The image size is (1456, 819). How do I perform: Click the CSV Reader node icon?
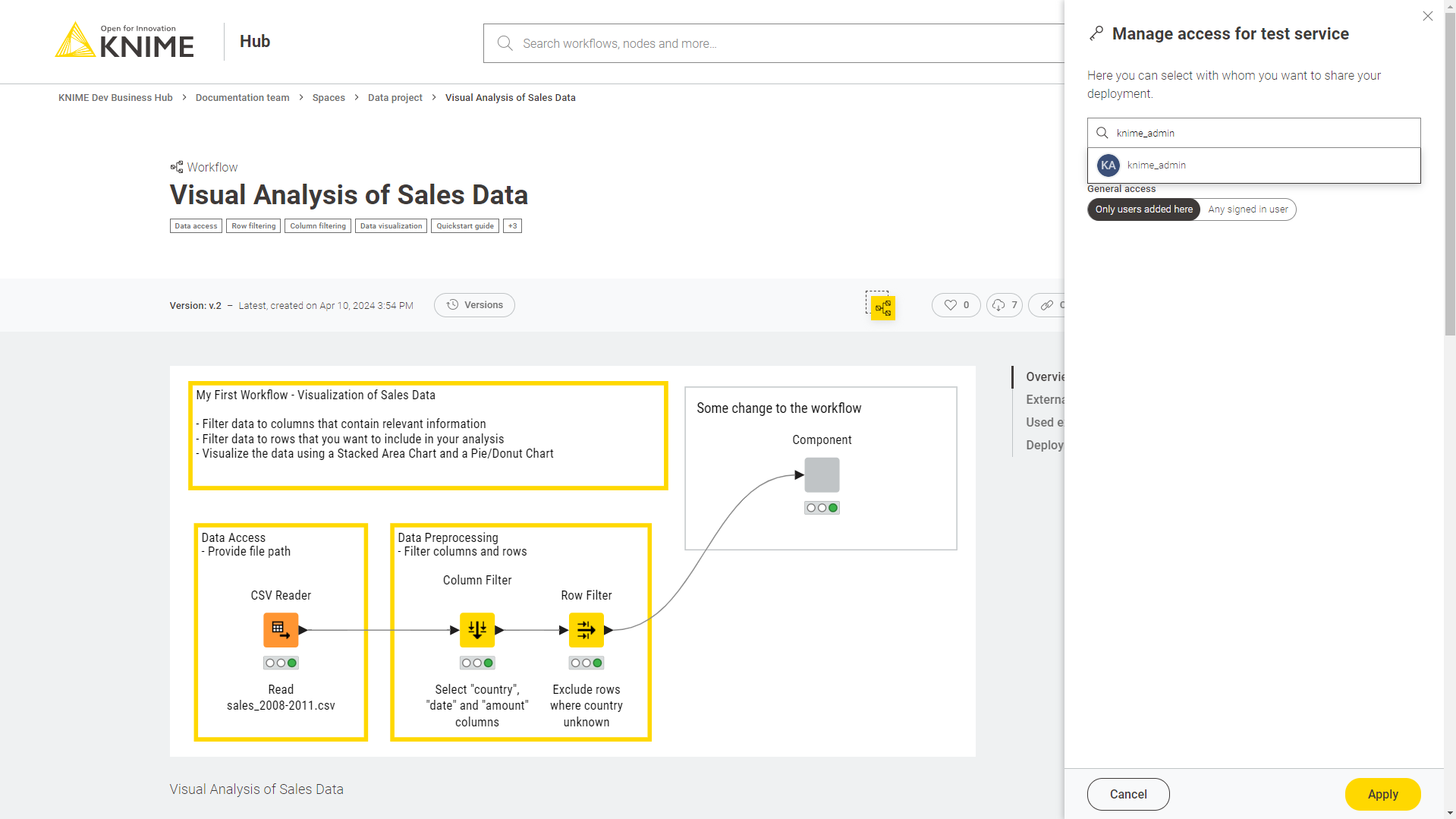click(x=281, y=630)
